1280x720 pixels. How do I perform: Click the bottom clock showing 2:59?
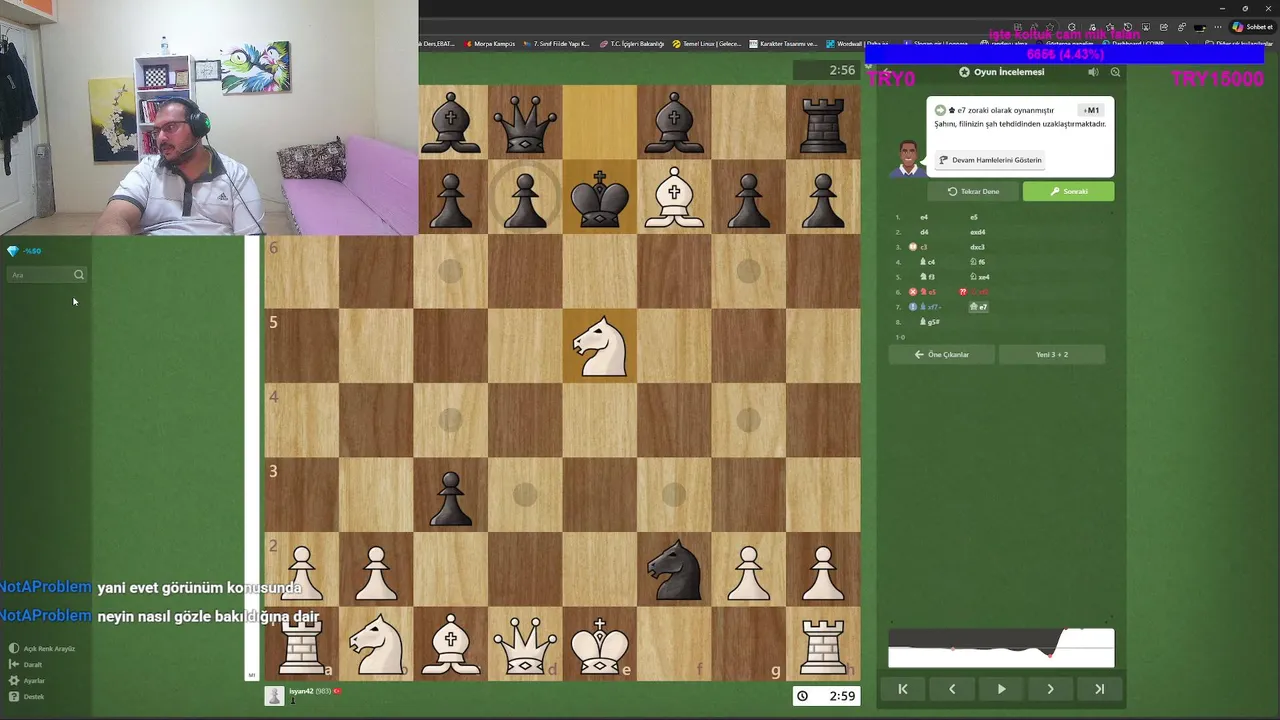(x=828, y=696)
